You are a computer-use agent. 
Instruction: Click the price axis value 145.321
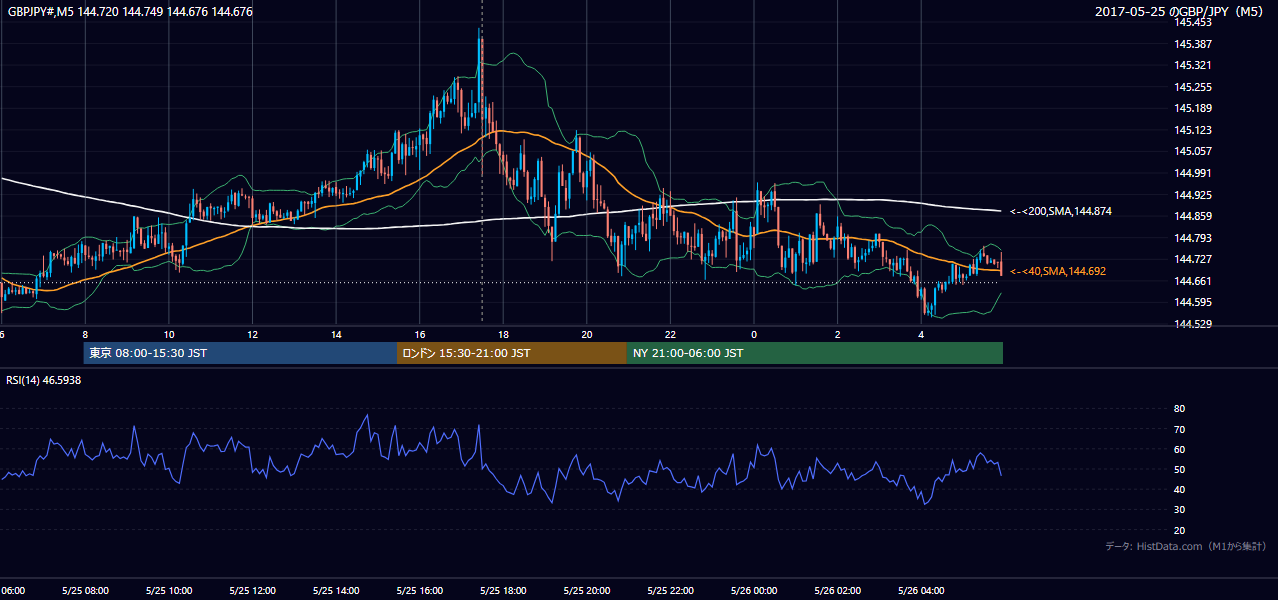pyautogui.click(x=1193, y=65)
